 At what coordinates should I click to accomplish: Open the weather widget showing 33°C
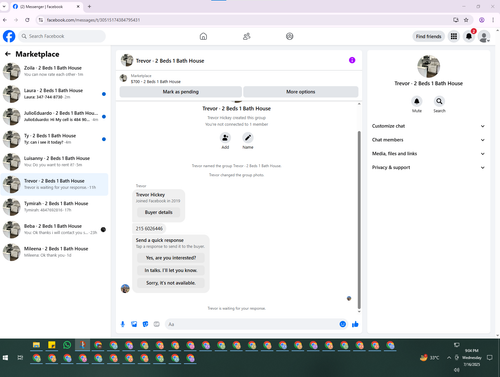point(430,358)
